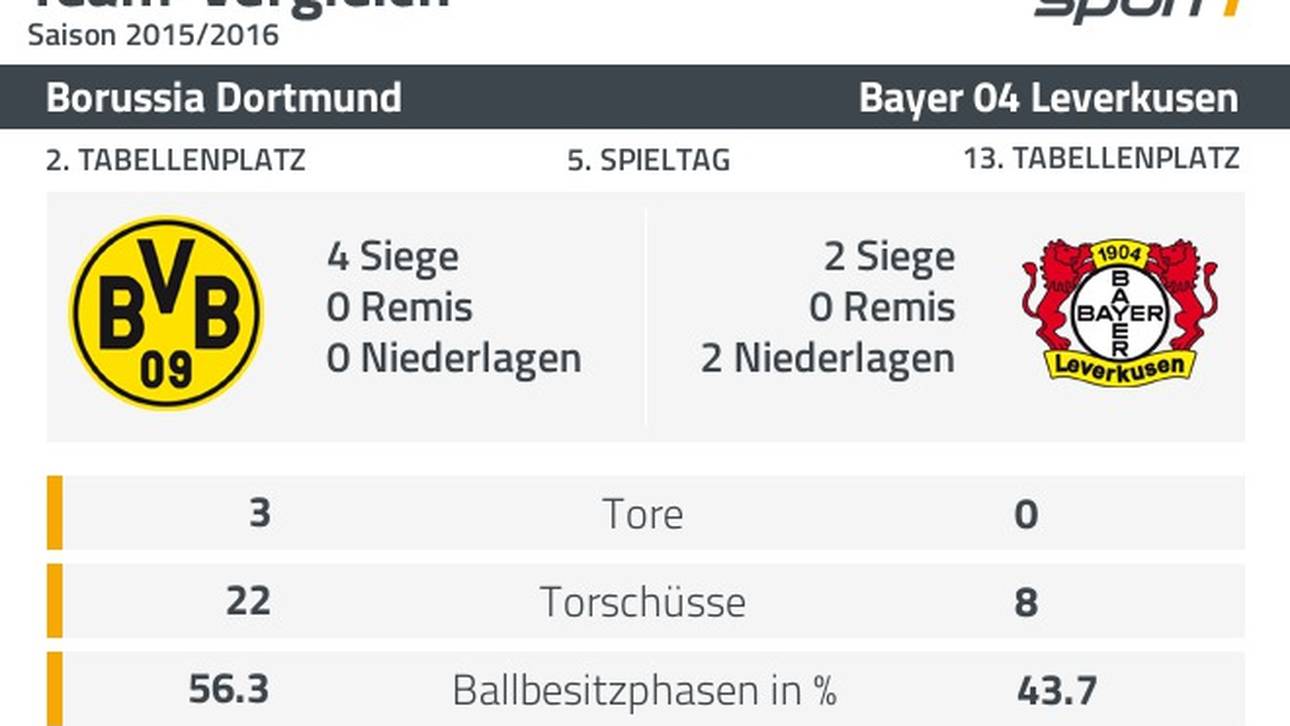Screen dimensions: 1290x726
Task: Click Dortmund's 0 Niederlagen text
Action: (x=453, y=358)
